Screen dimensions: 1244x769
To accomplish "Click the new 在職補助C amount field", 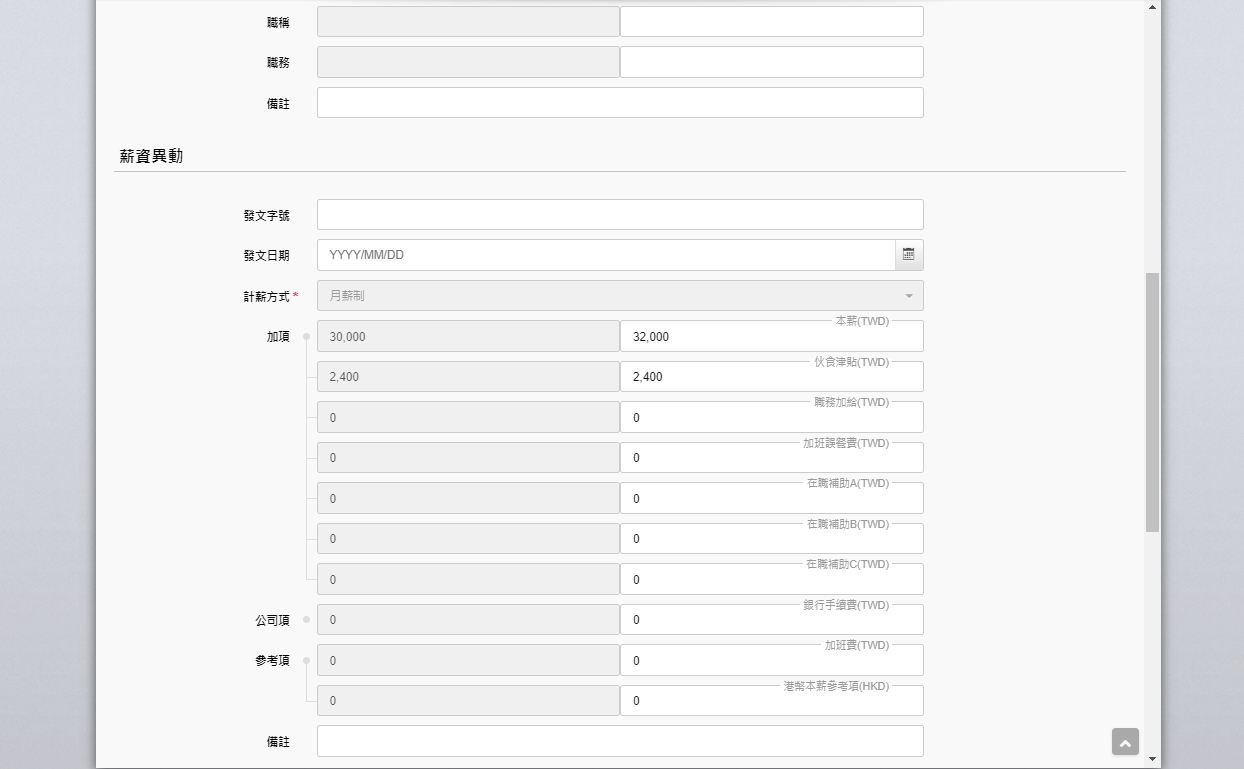I will [x=771, y=580].
